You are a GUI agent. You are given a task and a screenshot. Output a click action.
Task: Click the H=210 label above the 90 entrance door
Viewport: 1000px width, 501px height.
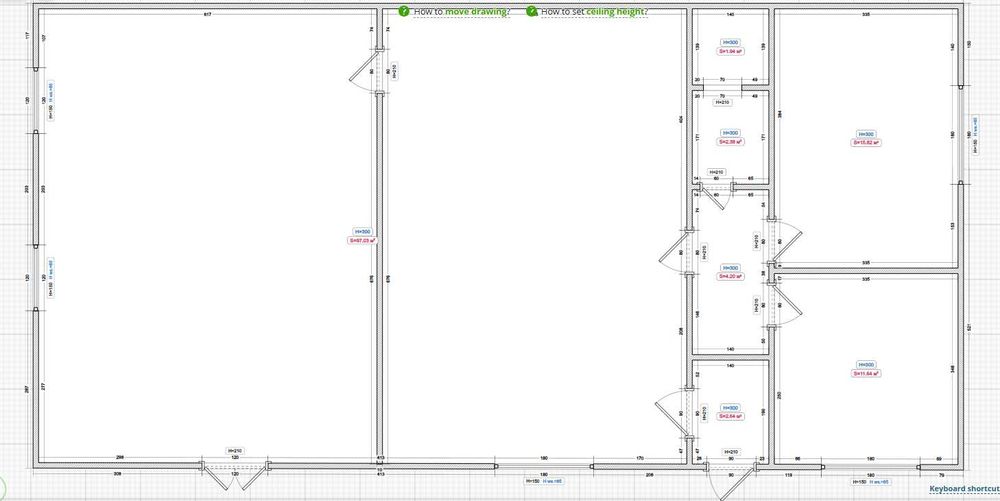[x=731, y=451]
